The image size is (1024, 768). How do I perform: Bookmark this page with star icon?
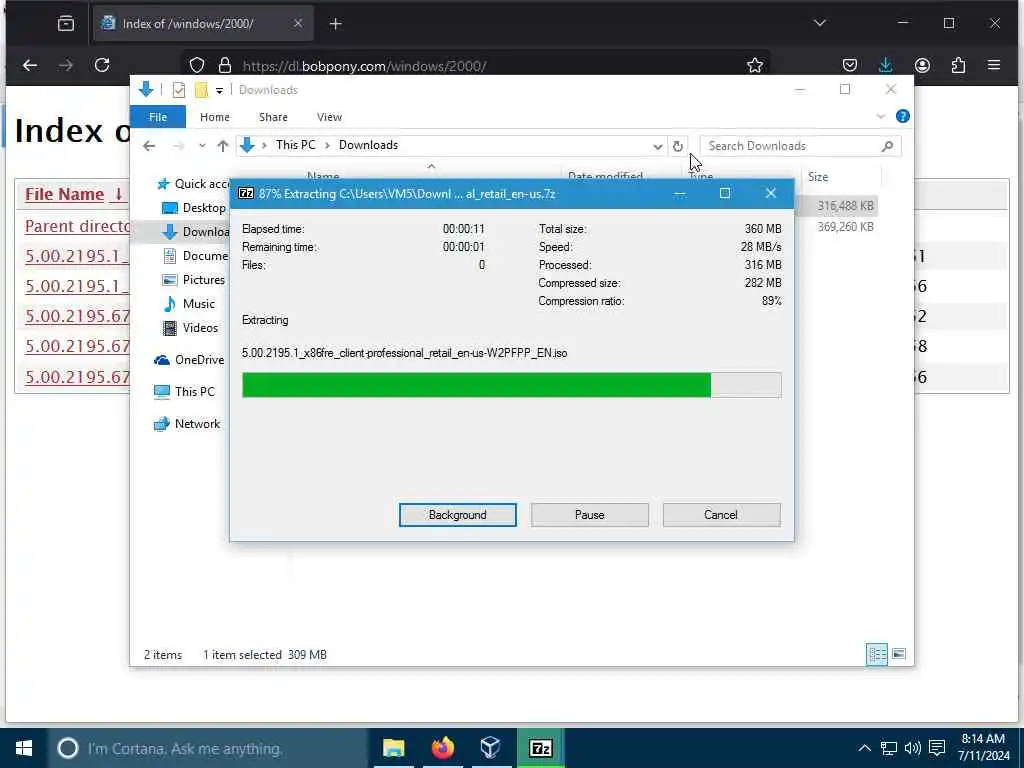pyautogui.click(x=755, y=65)
